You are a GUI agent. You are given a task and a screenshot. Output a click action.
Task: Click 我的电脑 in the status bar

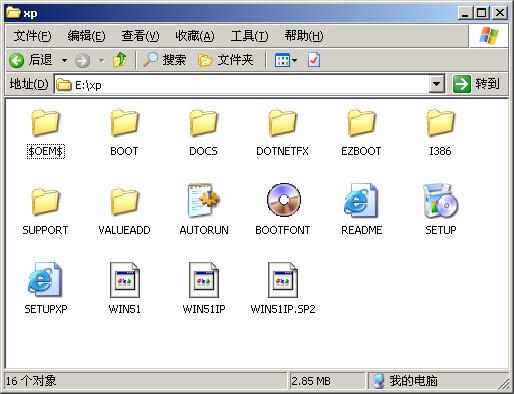pos(413,381)
